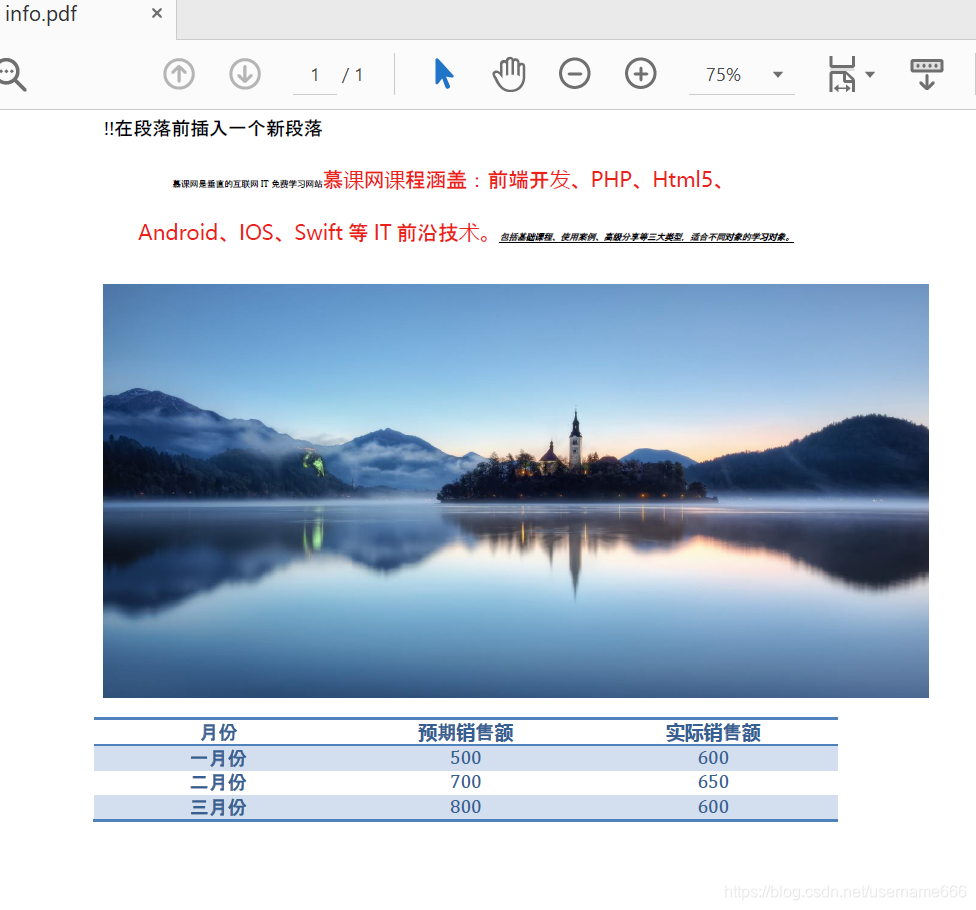Screen dimensions: 976x910
Task: Click the 75% zoom value field
Action: 723,75
